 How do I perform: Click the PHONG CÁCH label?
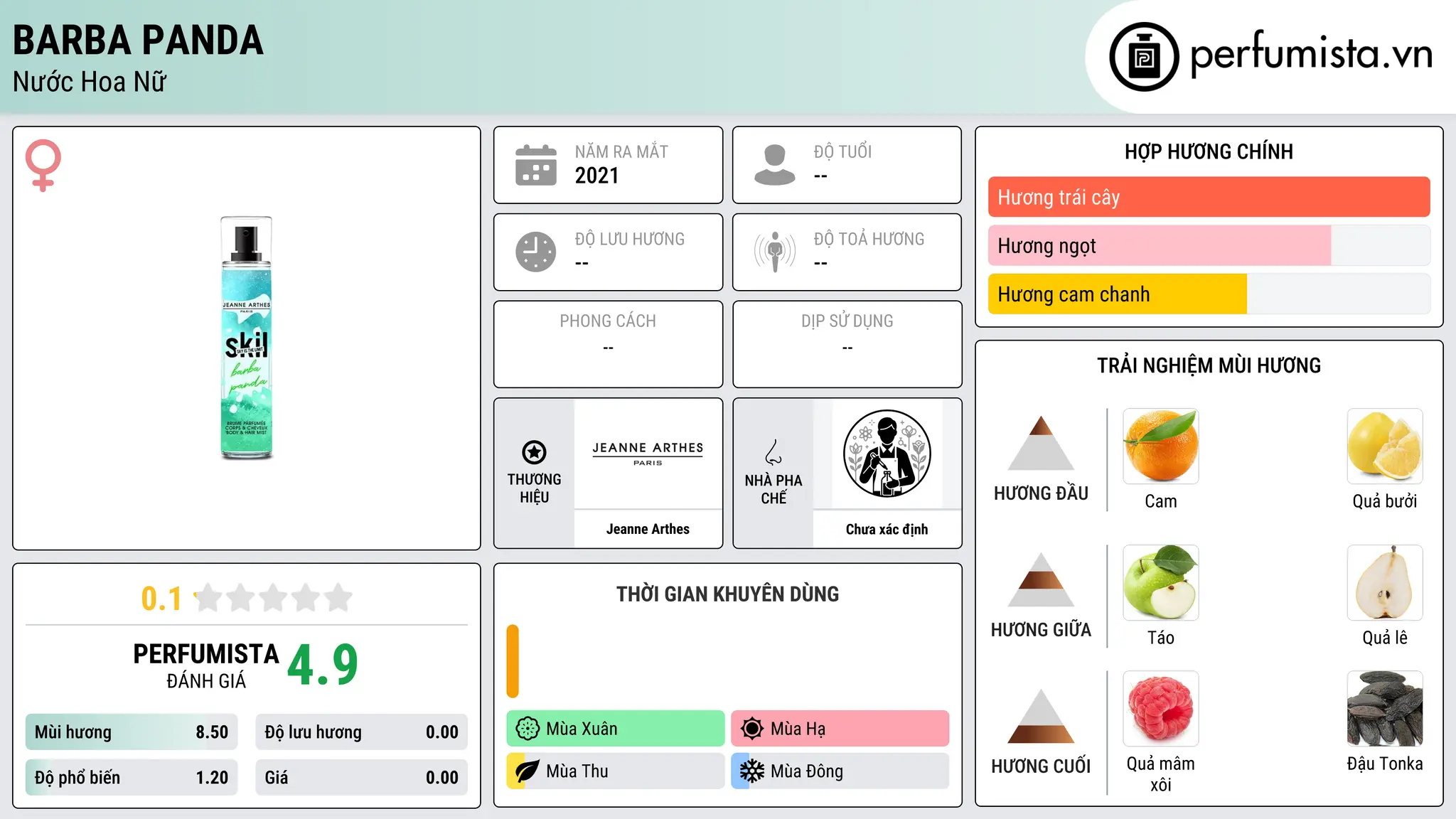click(x=608, y=321)
